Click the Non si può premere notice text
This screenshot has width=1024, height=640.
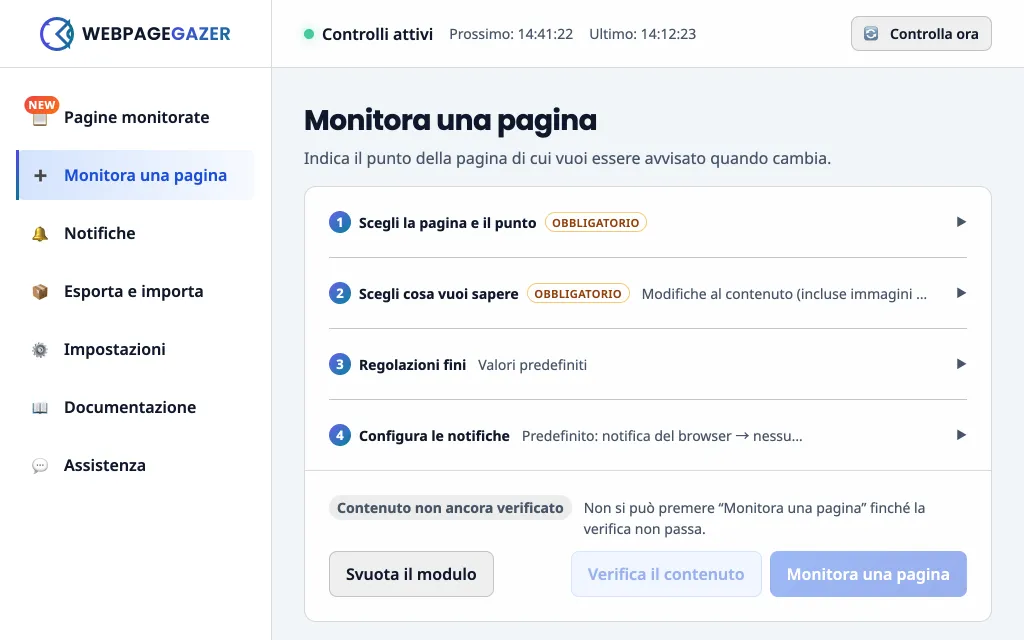coord(754,519)
